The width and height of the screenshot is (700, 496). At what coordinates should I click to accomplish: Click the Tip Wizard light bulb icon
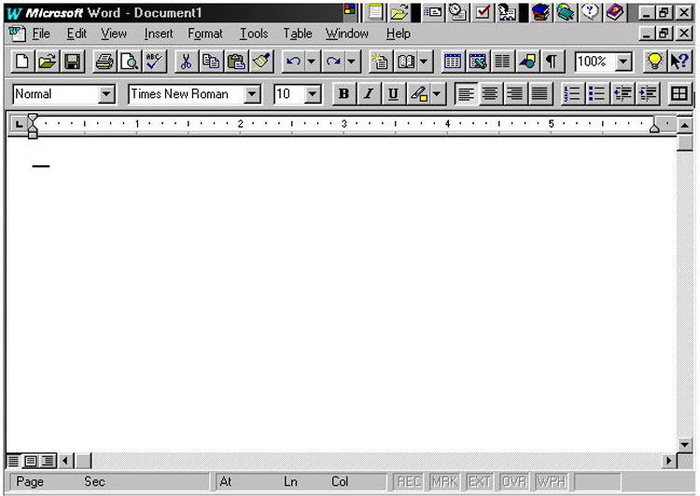tap(655, 62)
